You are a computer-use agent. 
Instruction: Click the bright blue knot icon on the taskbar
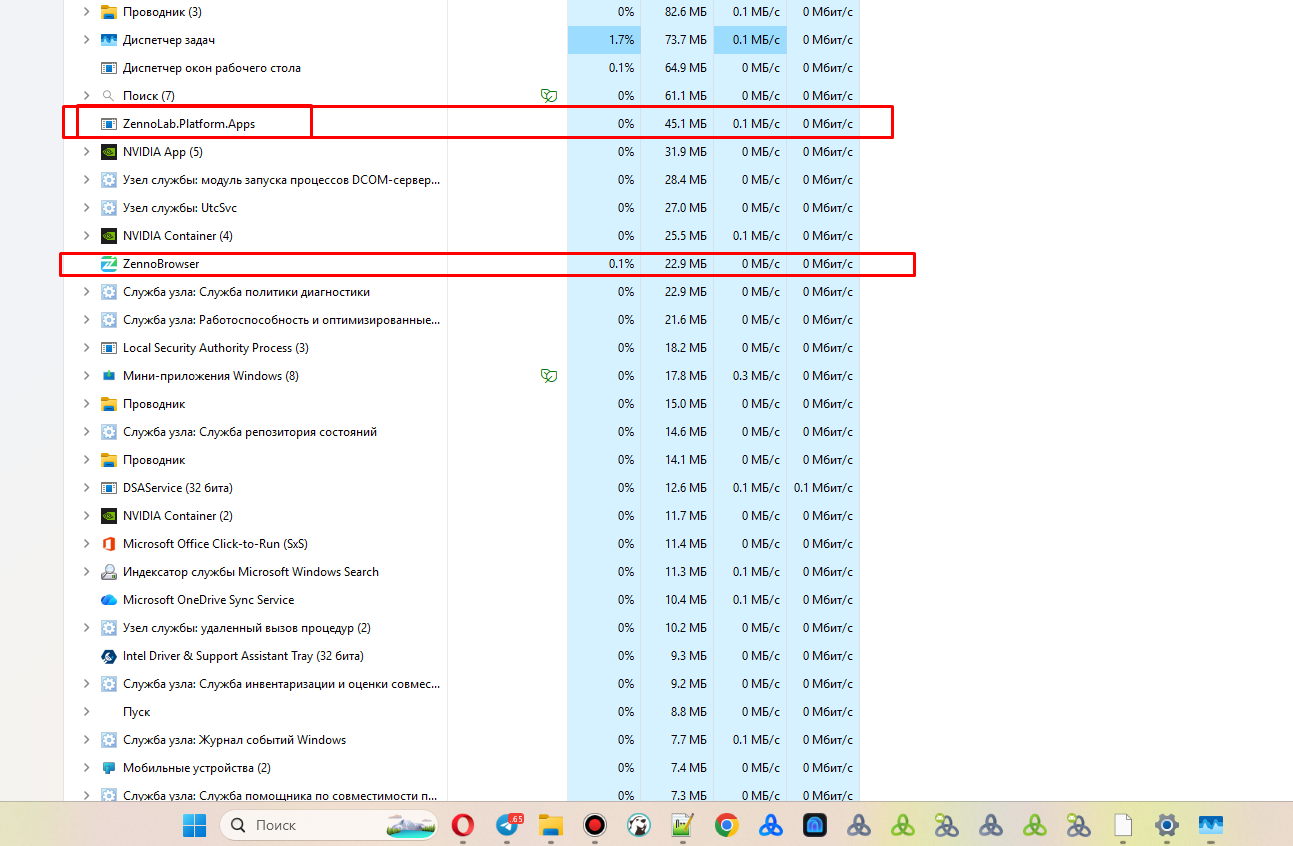[770, 825]
